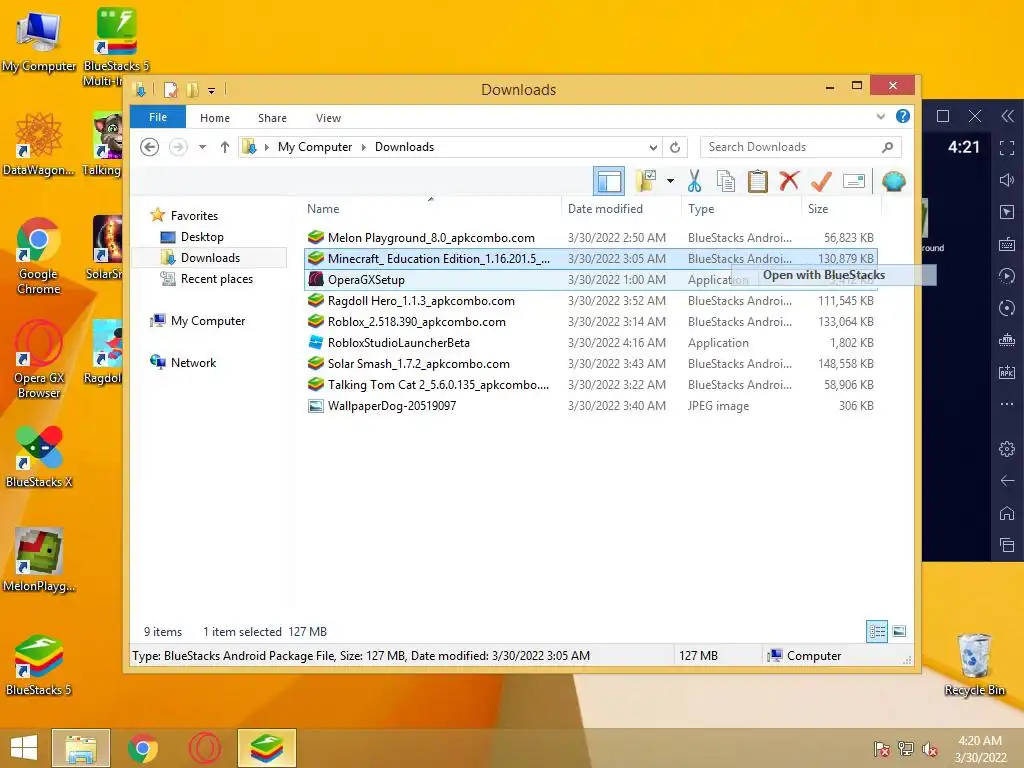1024x768 pixels.
Task: Select Desktop under Favorites
Action: 202,236
